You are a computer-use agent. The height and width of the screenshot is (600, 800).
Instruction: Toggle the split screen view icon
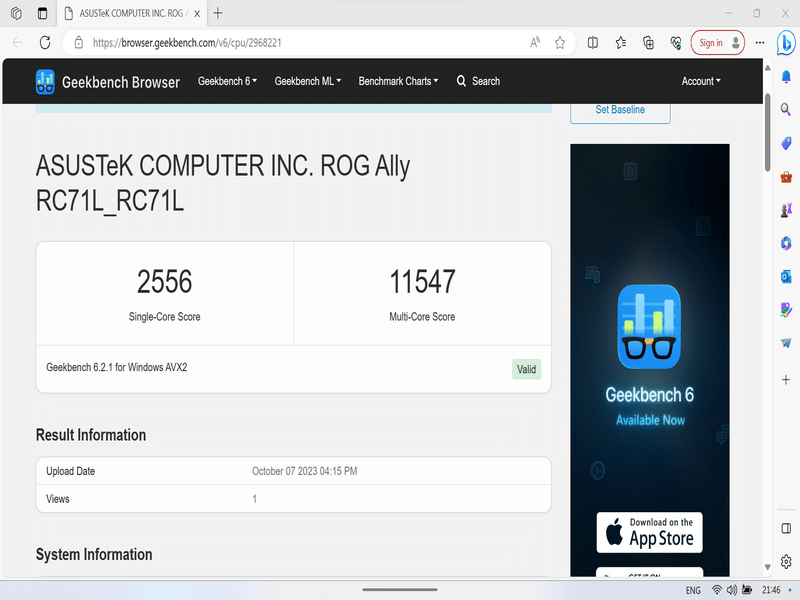(593, 43)
